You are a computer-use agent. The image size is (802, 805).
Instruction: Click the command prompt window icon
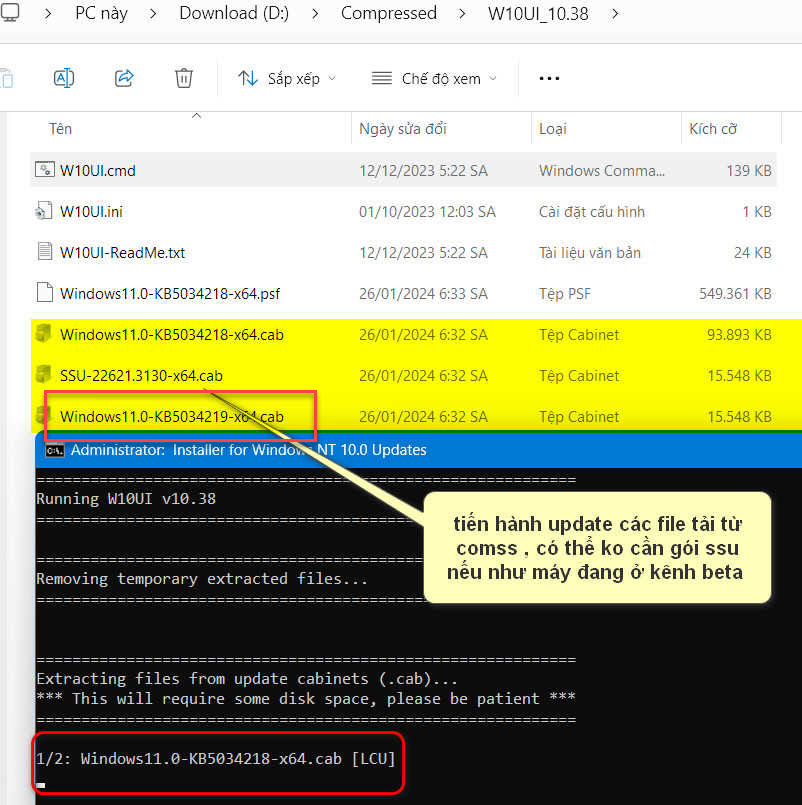[x=54, y=450]
